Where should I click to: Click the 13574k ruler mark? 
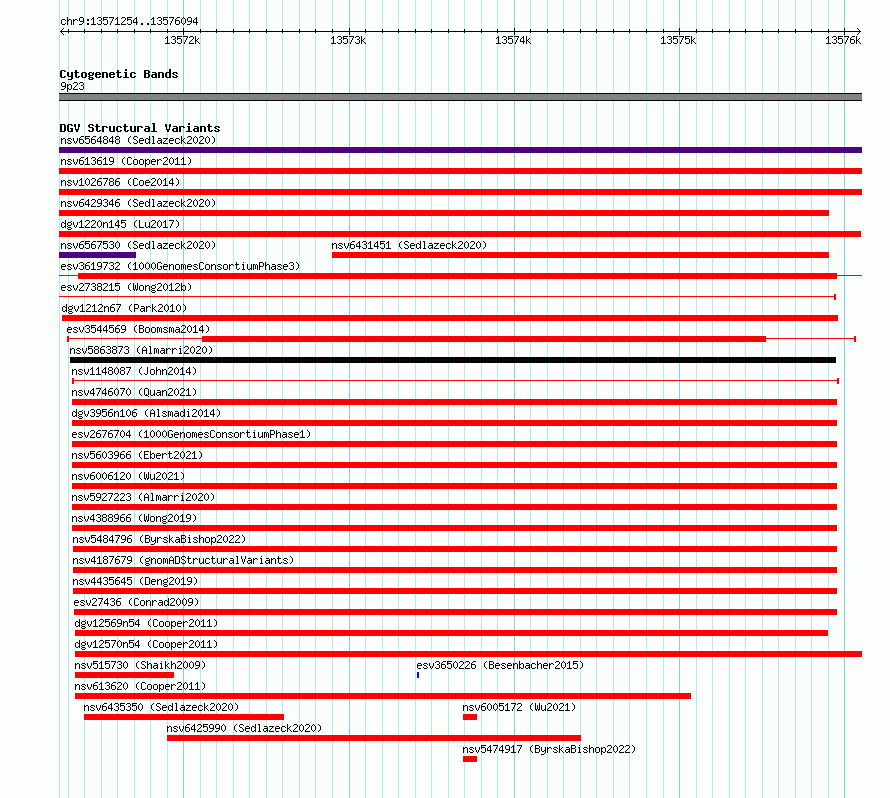[x=513, y=40]
